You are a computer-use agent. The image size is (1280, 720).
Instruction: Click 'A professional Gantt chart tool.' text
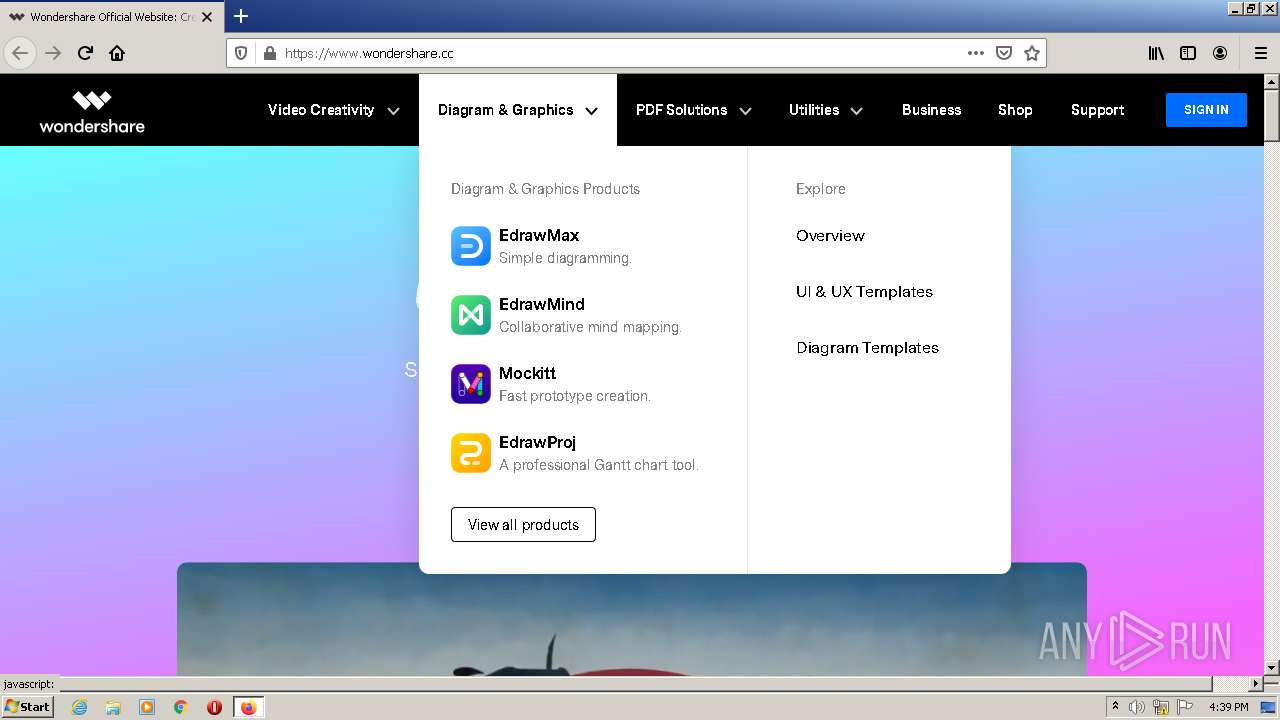[598, 465]
